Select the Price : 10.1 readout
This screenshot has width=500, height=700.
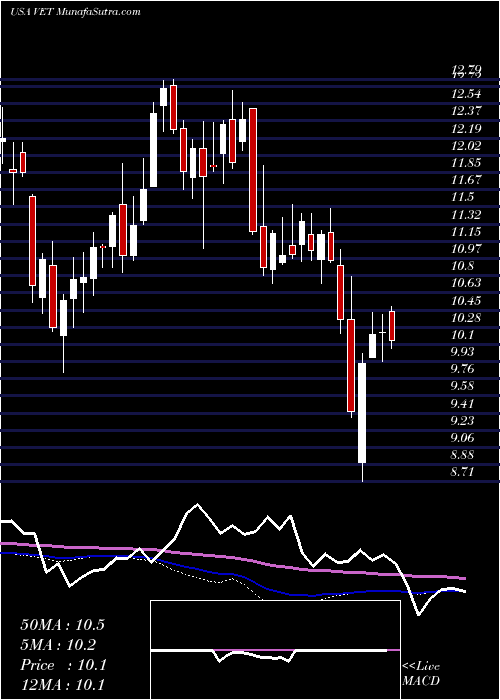point(63,665)
